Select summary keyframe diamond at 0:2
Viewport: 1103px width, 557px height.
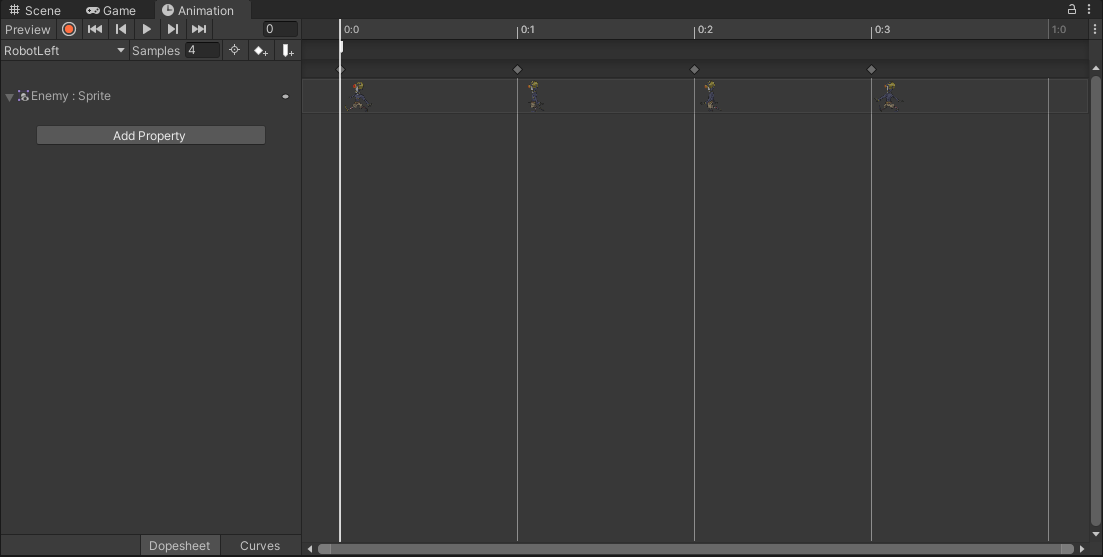pos(694,70)
